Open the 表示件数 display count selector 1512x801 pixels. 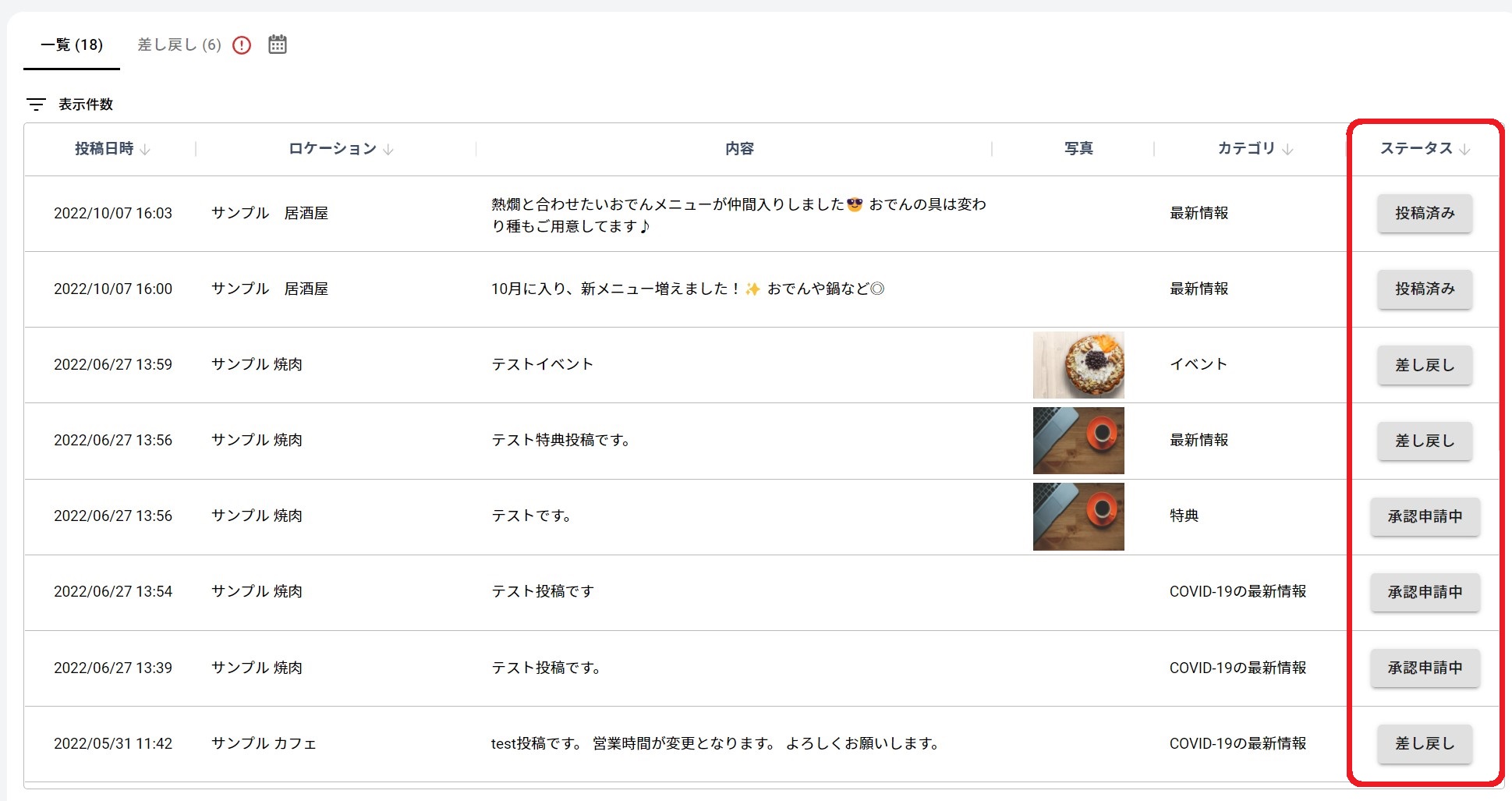(86, 105)
